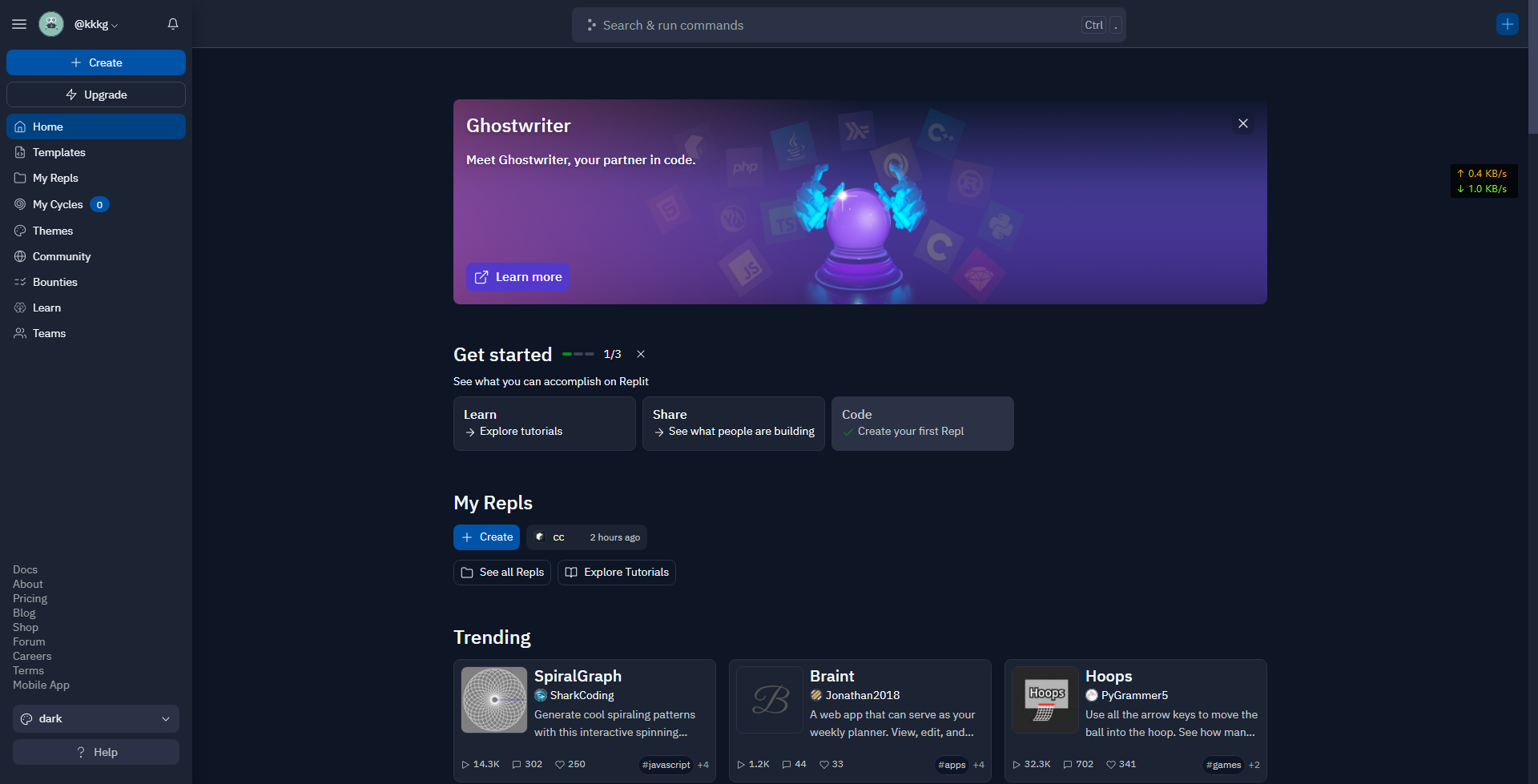Click the #javascript tag
Screen dimensions: 1538x784
pos(666,765)
